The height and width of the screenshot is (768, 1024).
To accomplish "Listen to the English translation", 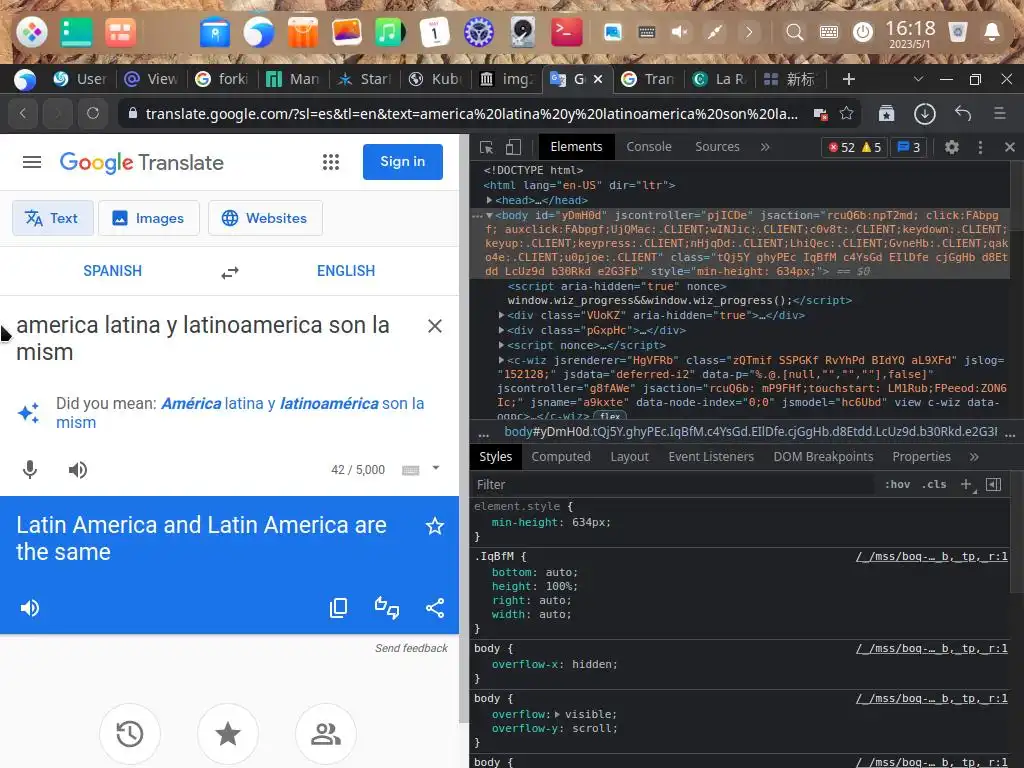I will pyautogui.click(x=29, y=608).
